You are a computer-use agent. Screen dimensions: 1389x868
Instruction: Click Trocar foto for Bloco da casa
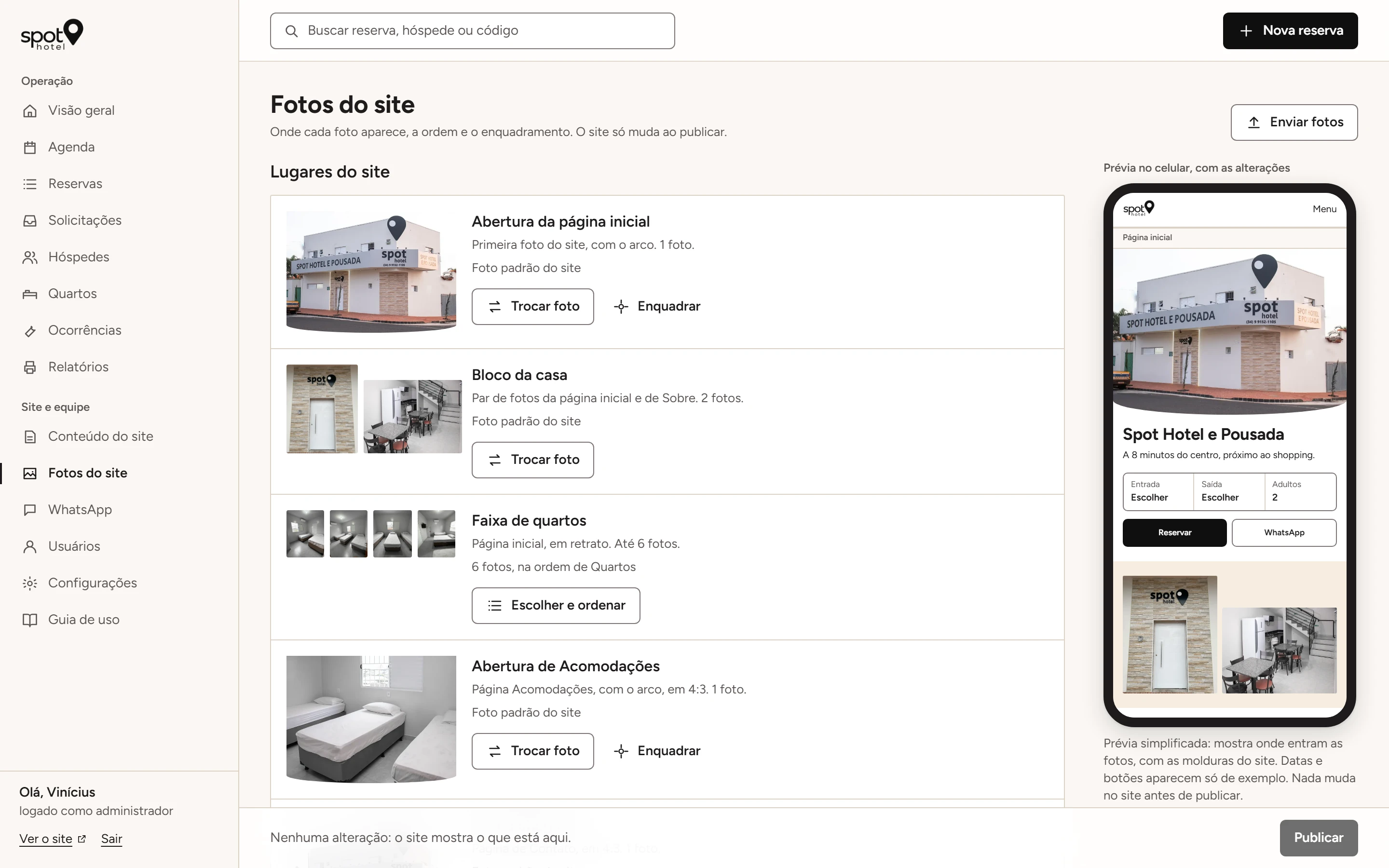pos(532,460)
